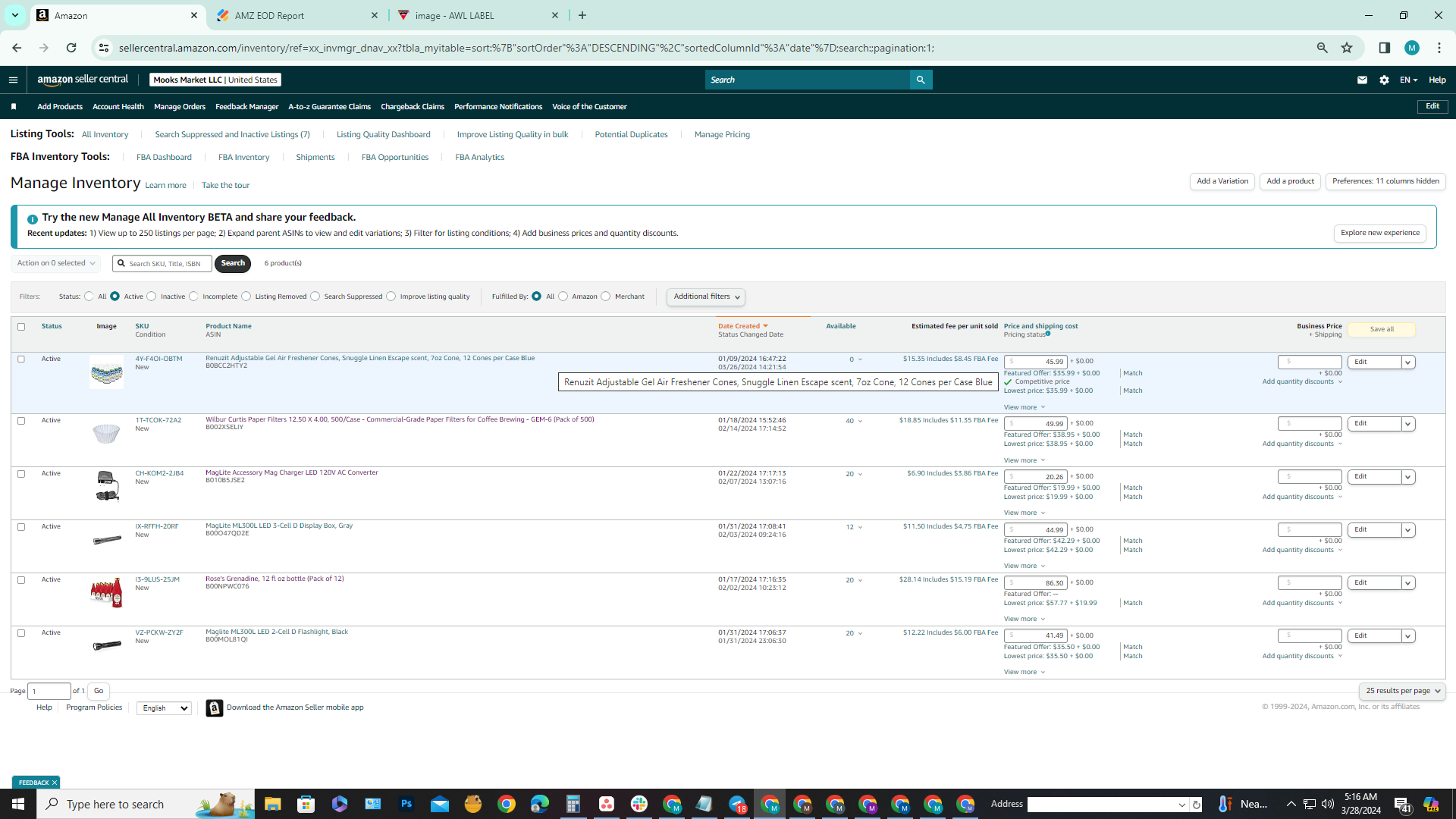Click the zoom magnifier icon in address bar
The width and height of the screenshot is (1456, 819).
click(x=1322, y=48)
